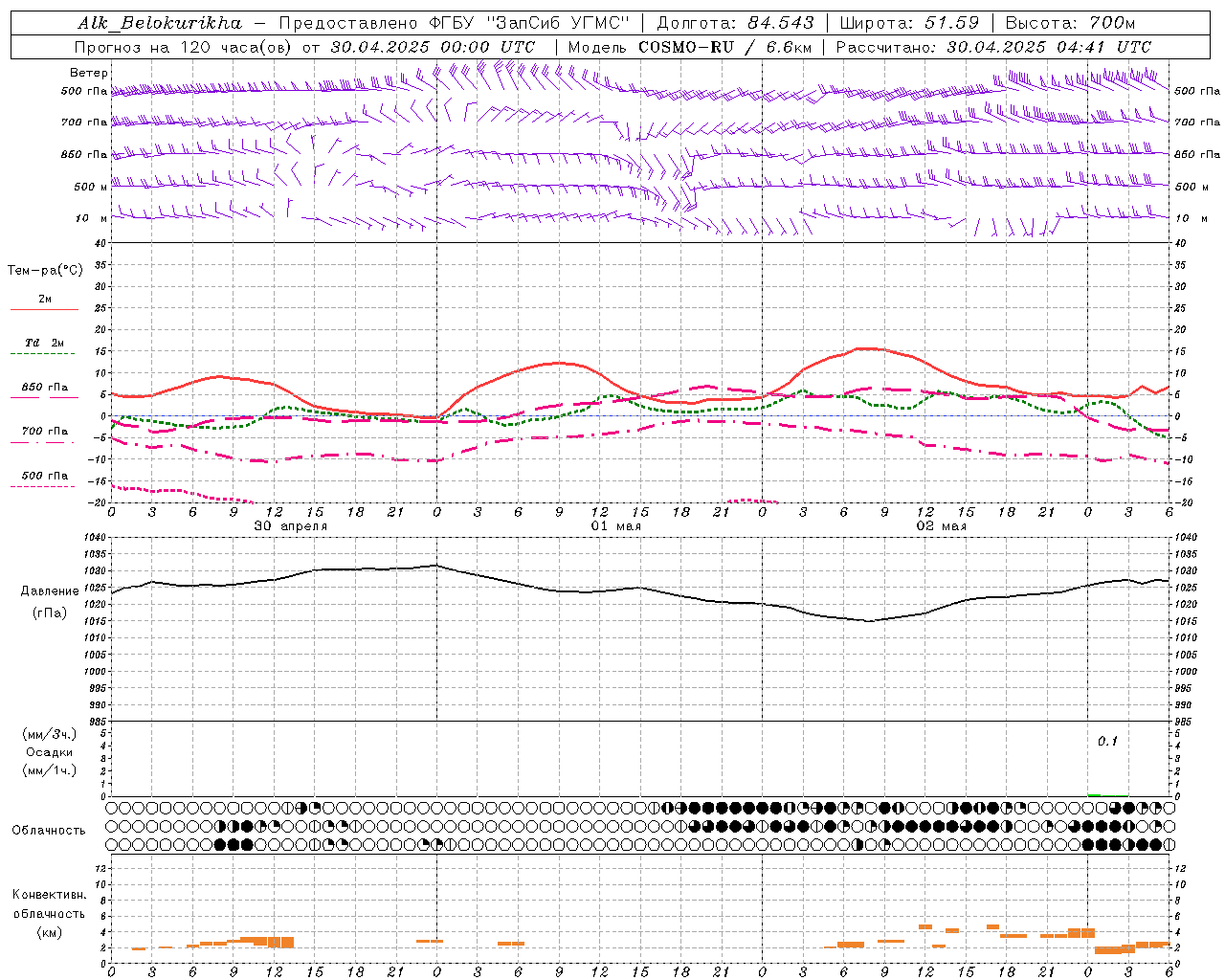Click the solid red line sample under 2м legend
Viewport: 1225px width, 980px height.
tap(44, 310)
